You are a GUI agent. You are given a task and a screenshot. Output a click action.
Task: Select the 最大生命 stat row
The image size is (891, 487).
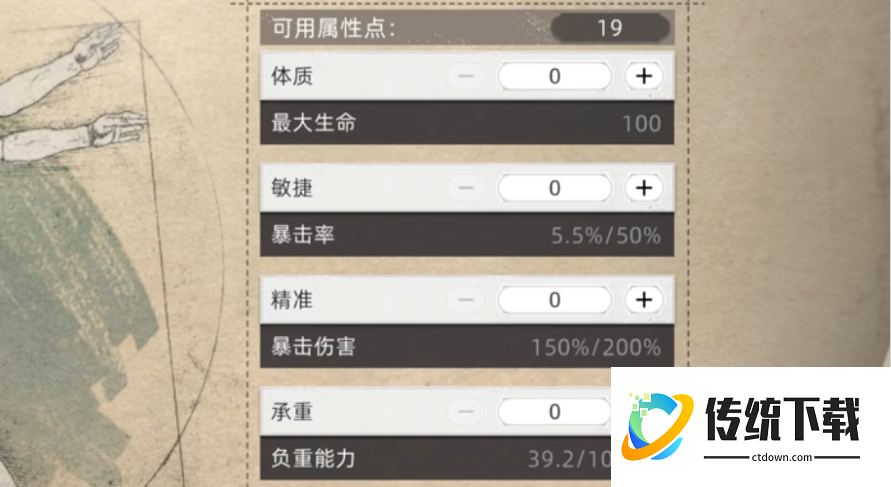(467, 124)
